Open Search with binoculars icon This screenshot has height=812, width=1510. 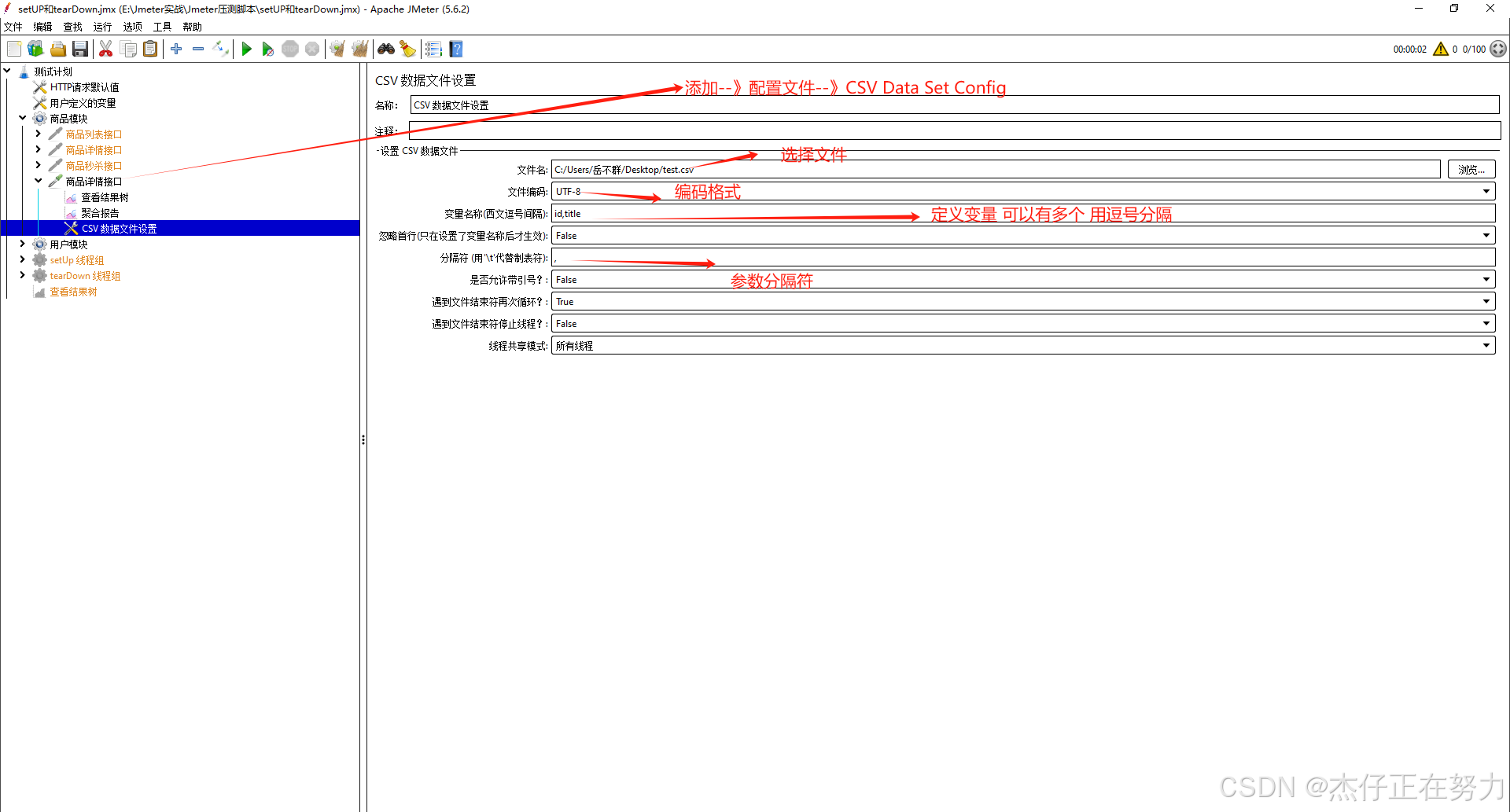[385, 49]
